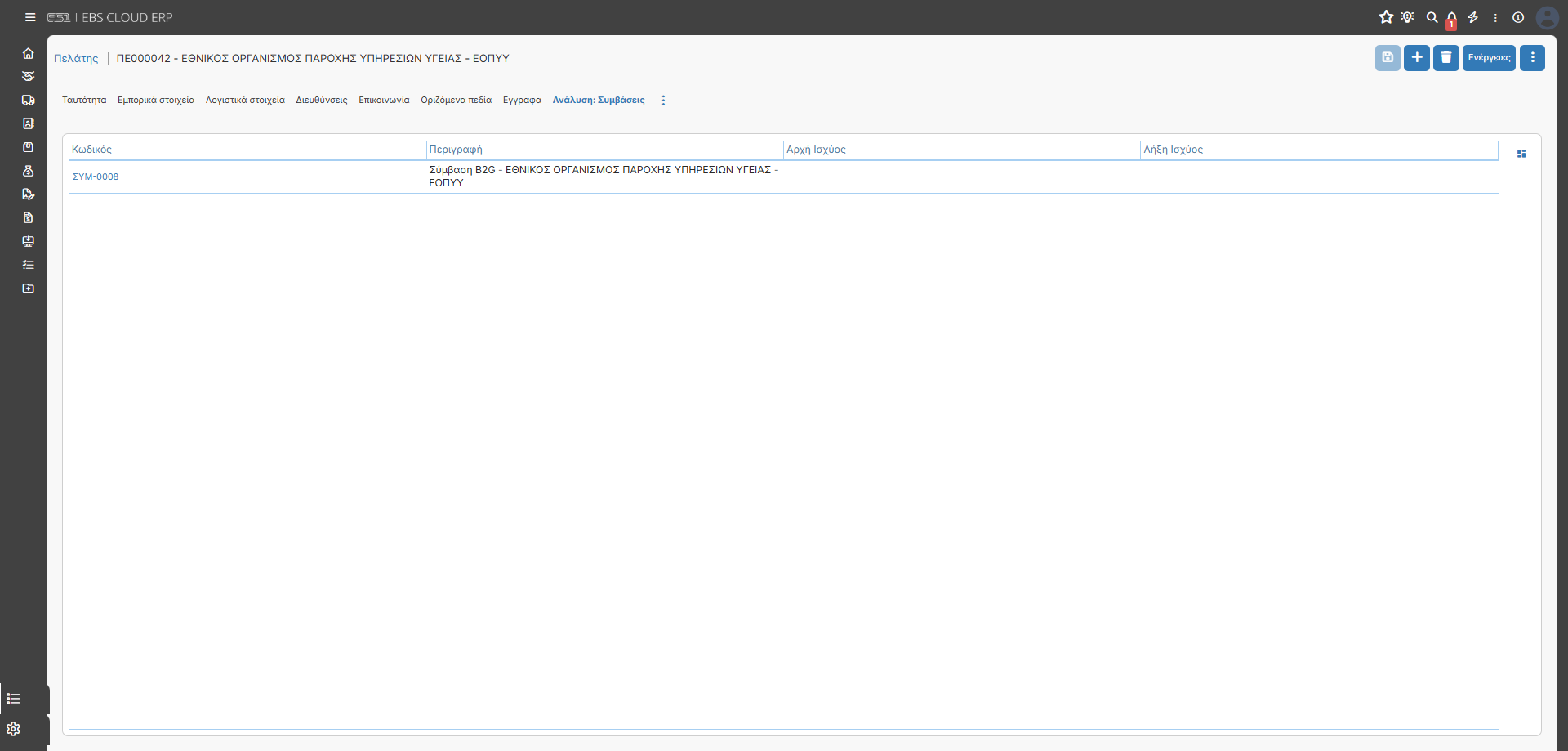1568x751 pixels.
Task: Switch to the Διευθύνσεις tab
Action: pos(322,101)
